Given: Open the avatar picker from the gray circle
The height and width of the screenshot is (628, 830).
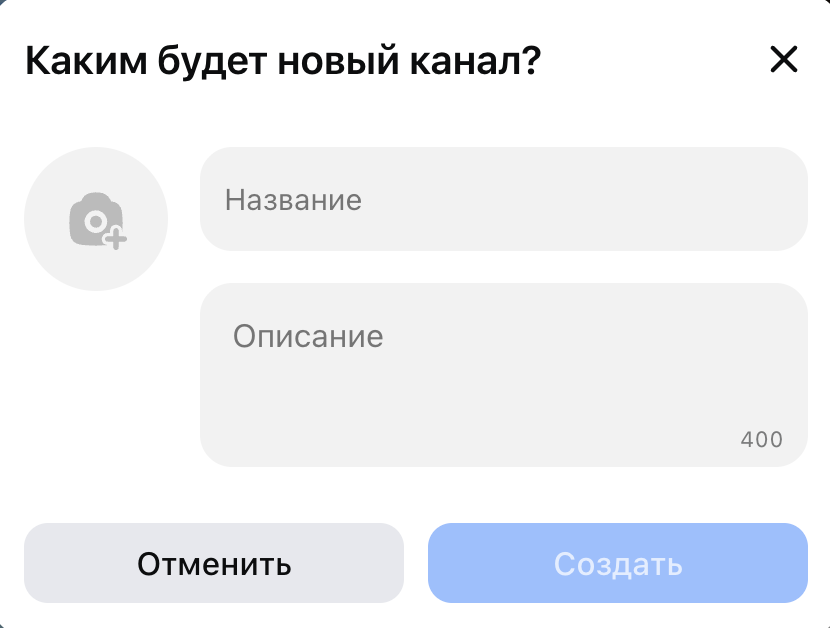Looking at the screenshot, I should click(96, 219).
